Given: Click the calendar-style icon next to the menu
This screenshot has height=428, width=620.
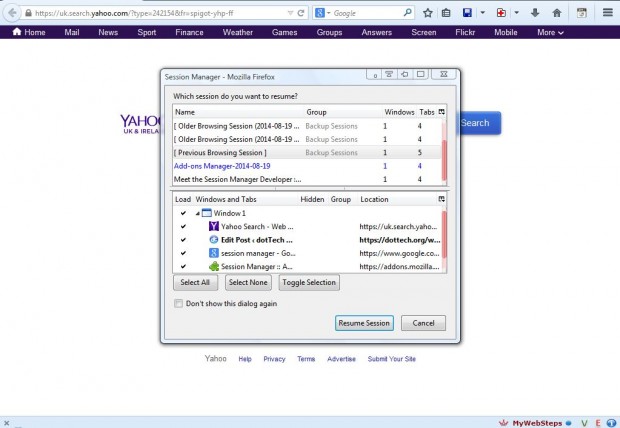Looking at the screenshot, I should click(x=582, y=13).
